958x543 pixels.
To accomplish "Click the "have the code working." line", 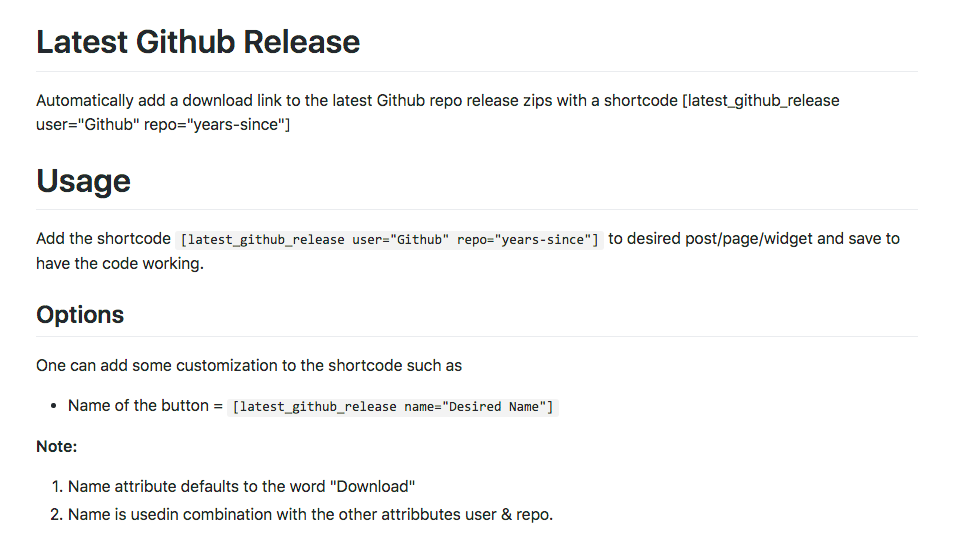I will [120, 264].
